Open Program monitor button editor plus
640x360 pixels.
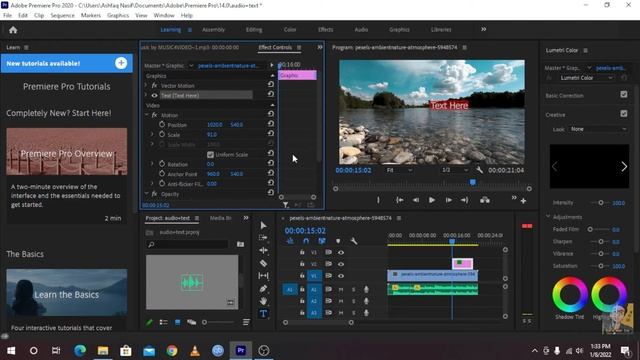(523, 200)
